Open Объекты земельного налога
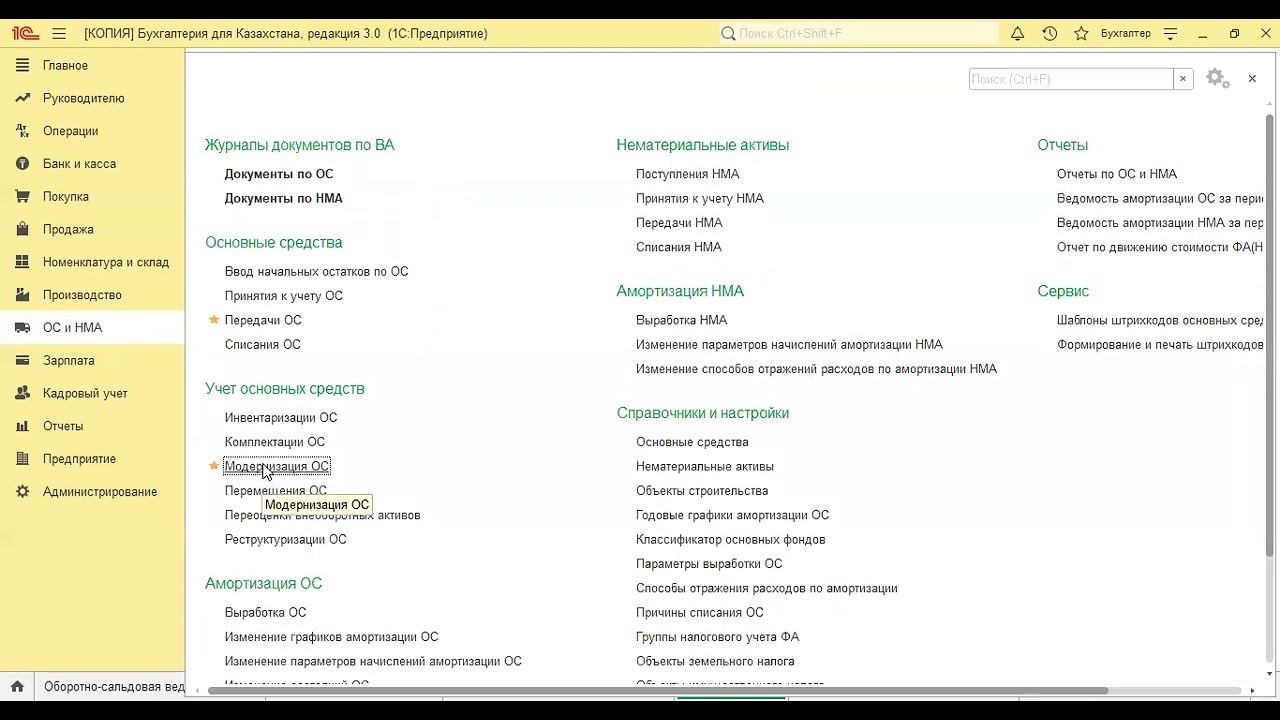Screen dimensions: 1280x720 716,662
